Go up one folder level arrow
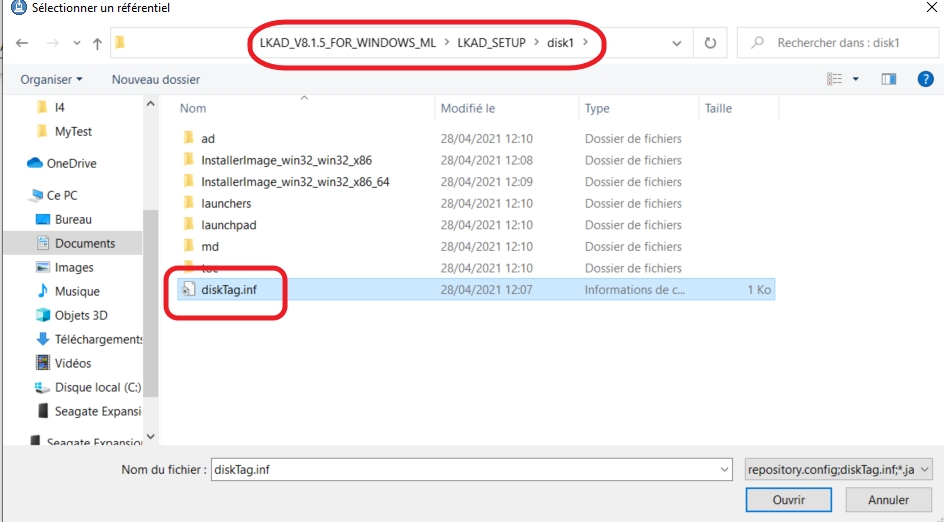Image resolution: width=944 pixels, height=522 pixels. [x=97, y=43]
